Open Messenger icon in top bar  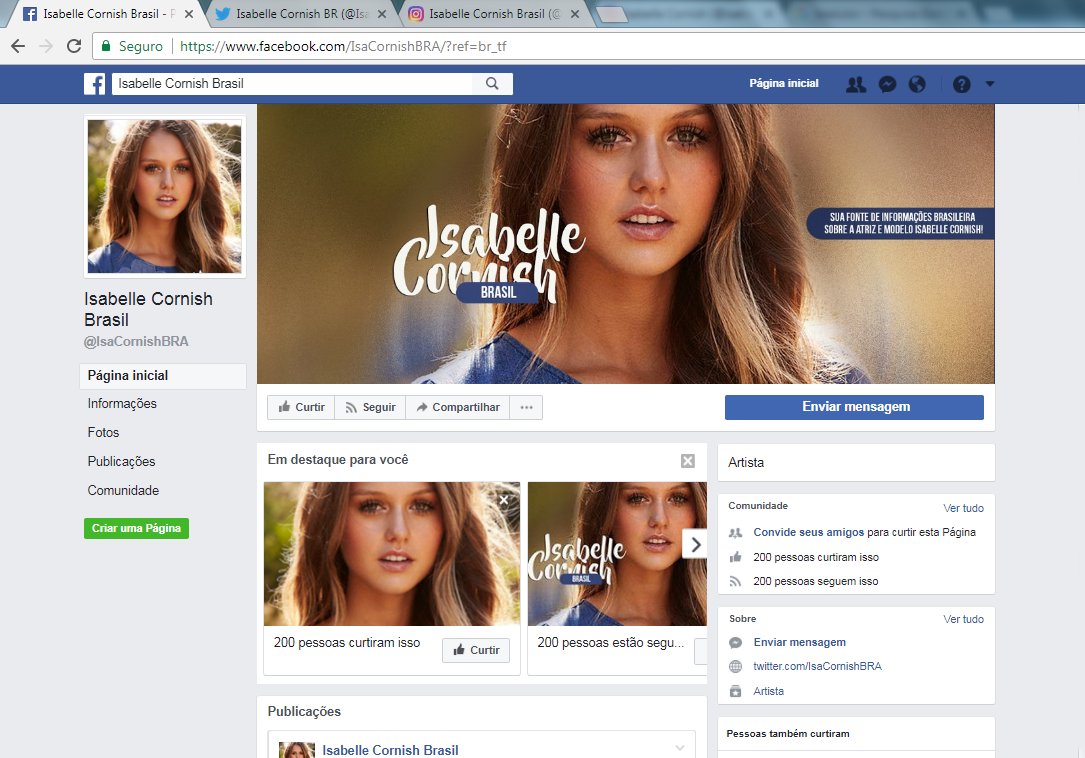tap(887, 84)
